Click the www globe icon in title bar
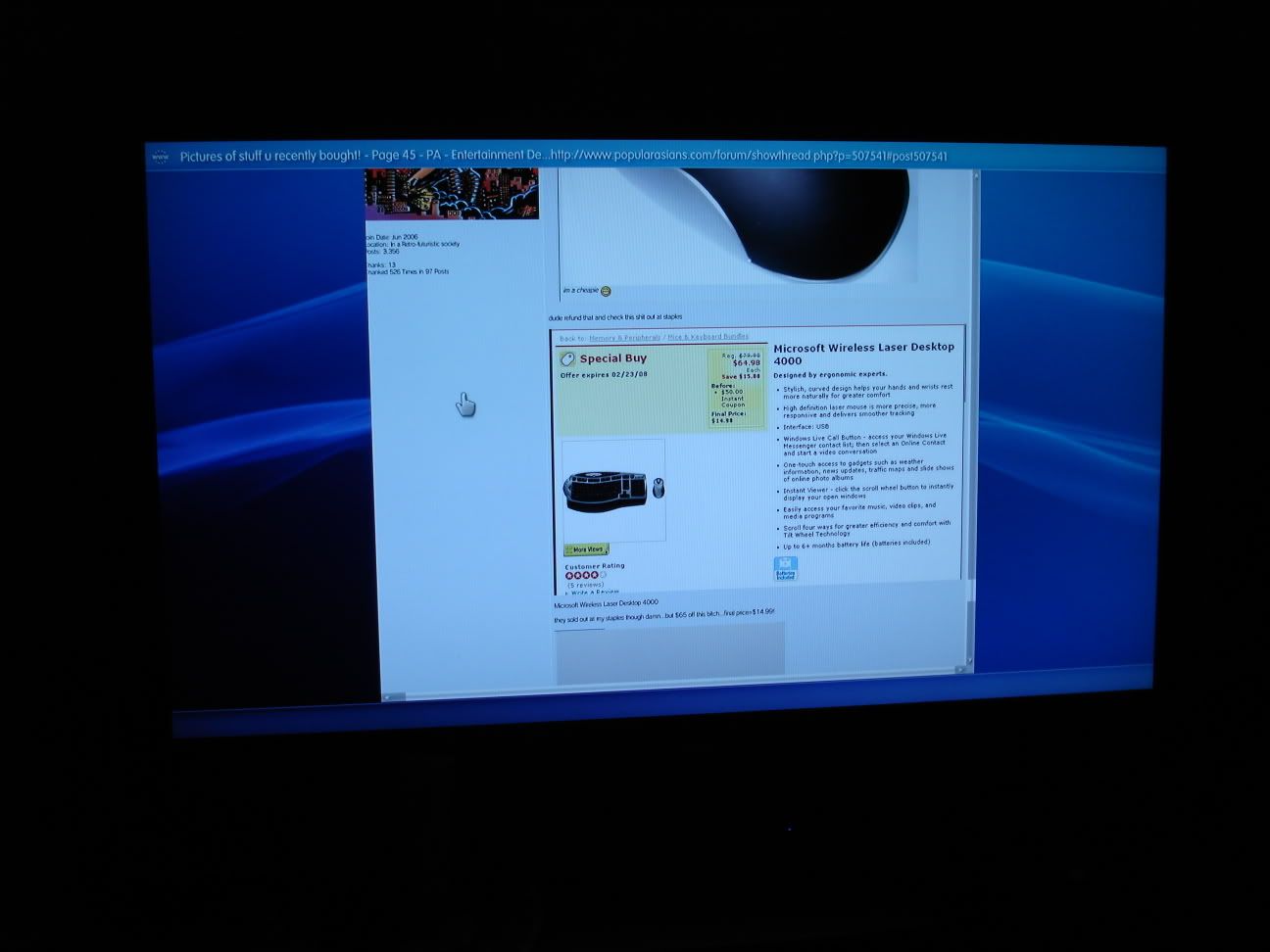Image resolution: width=1270 pixels, height=952 pixels. pyautogui.click(x=161, y=157)
